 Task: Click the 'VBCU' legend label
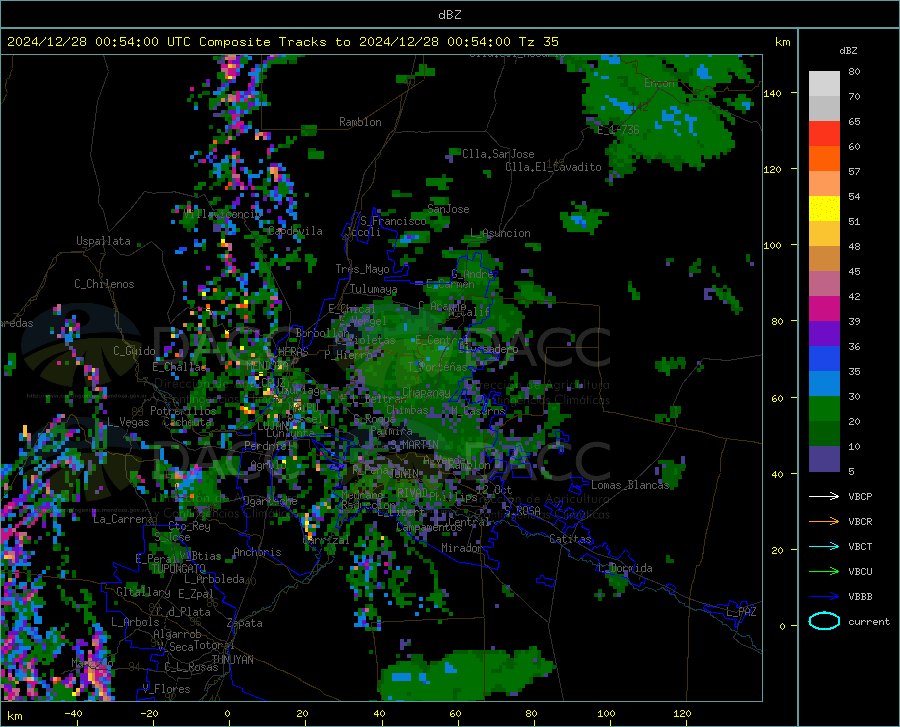pos(860,572)
